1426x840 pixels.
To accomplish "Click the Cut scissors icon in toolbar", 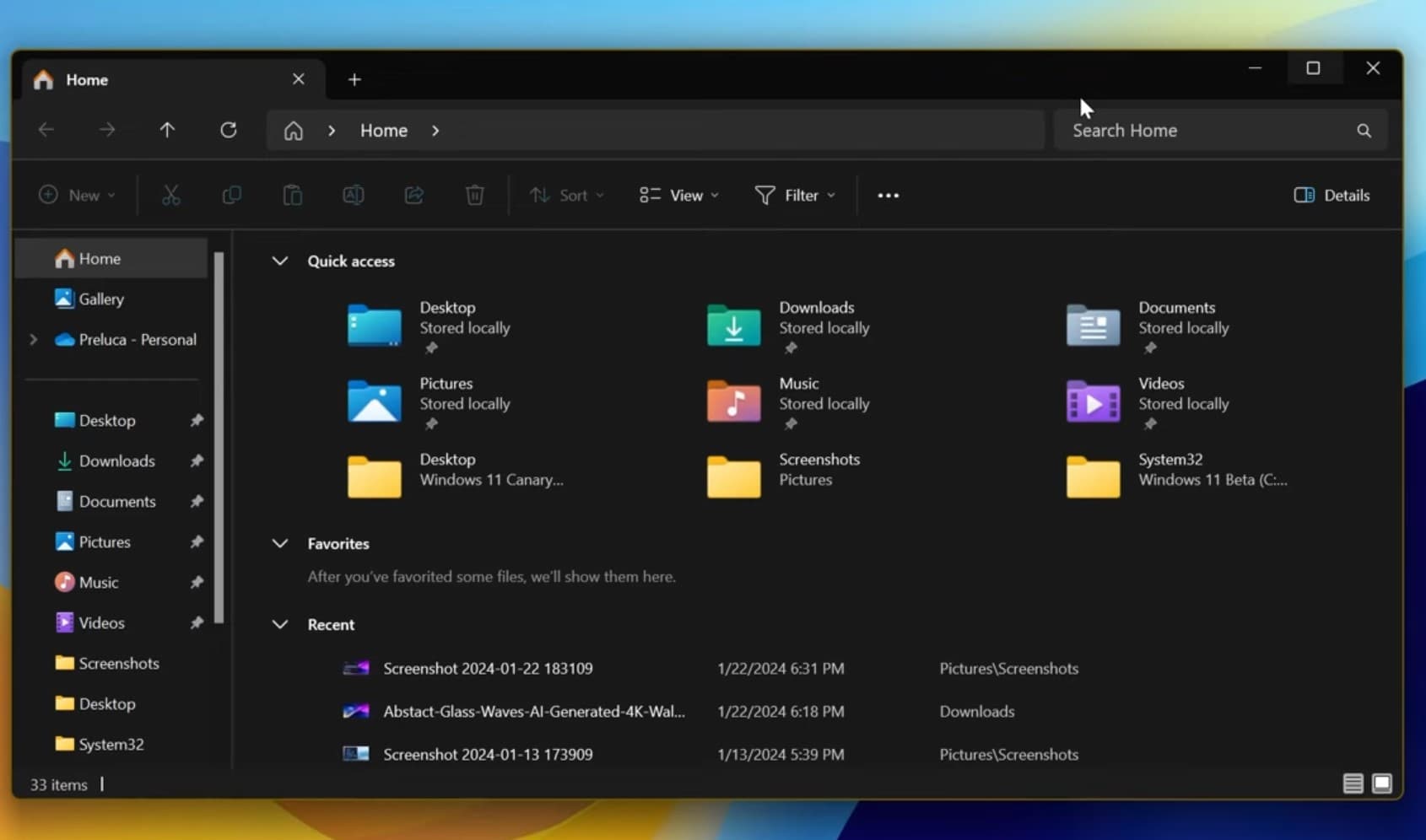I will (171, 195).
